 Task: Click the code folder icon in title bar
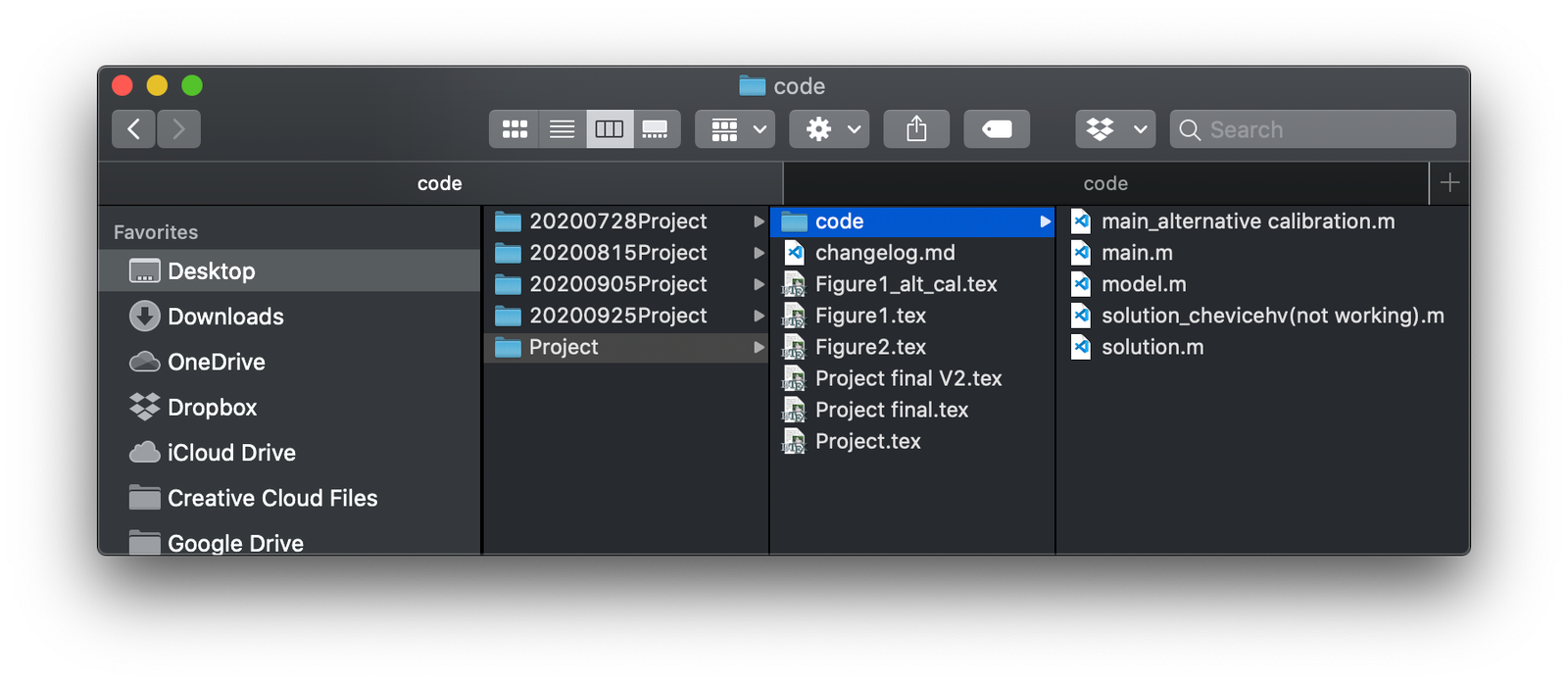coord(752,86)
